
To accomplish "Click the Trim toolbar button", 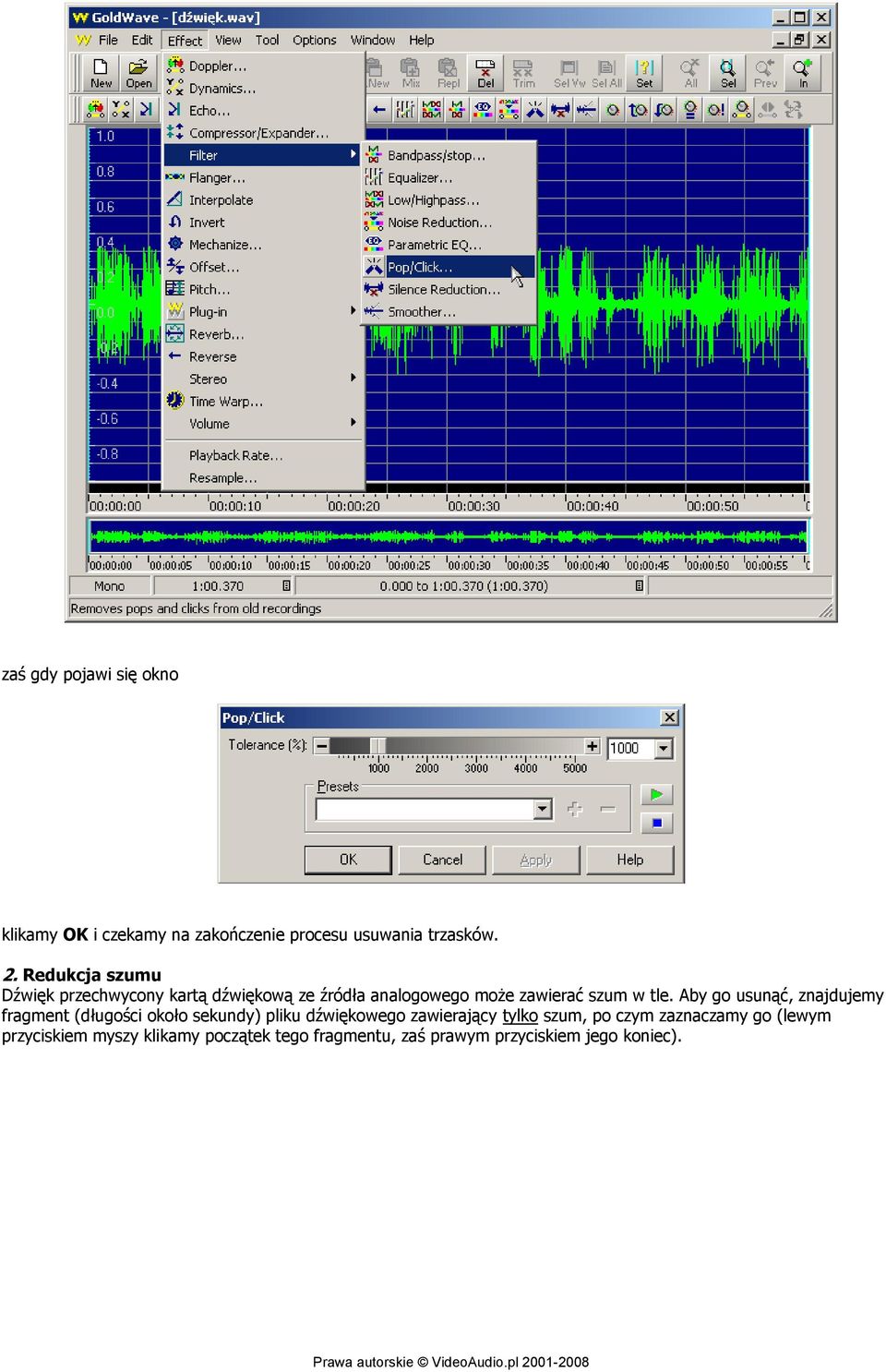I will pos(523,73).
